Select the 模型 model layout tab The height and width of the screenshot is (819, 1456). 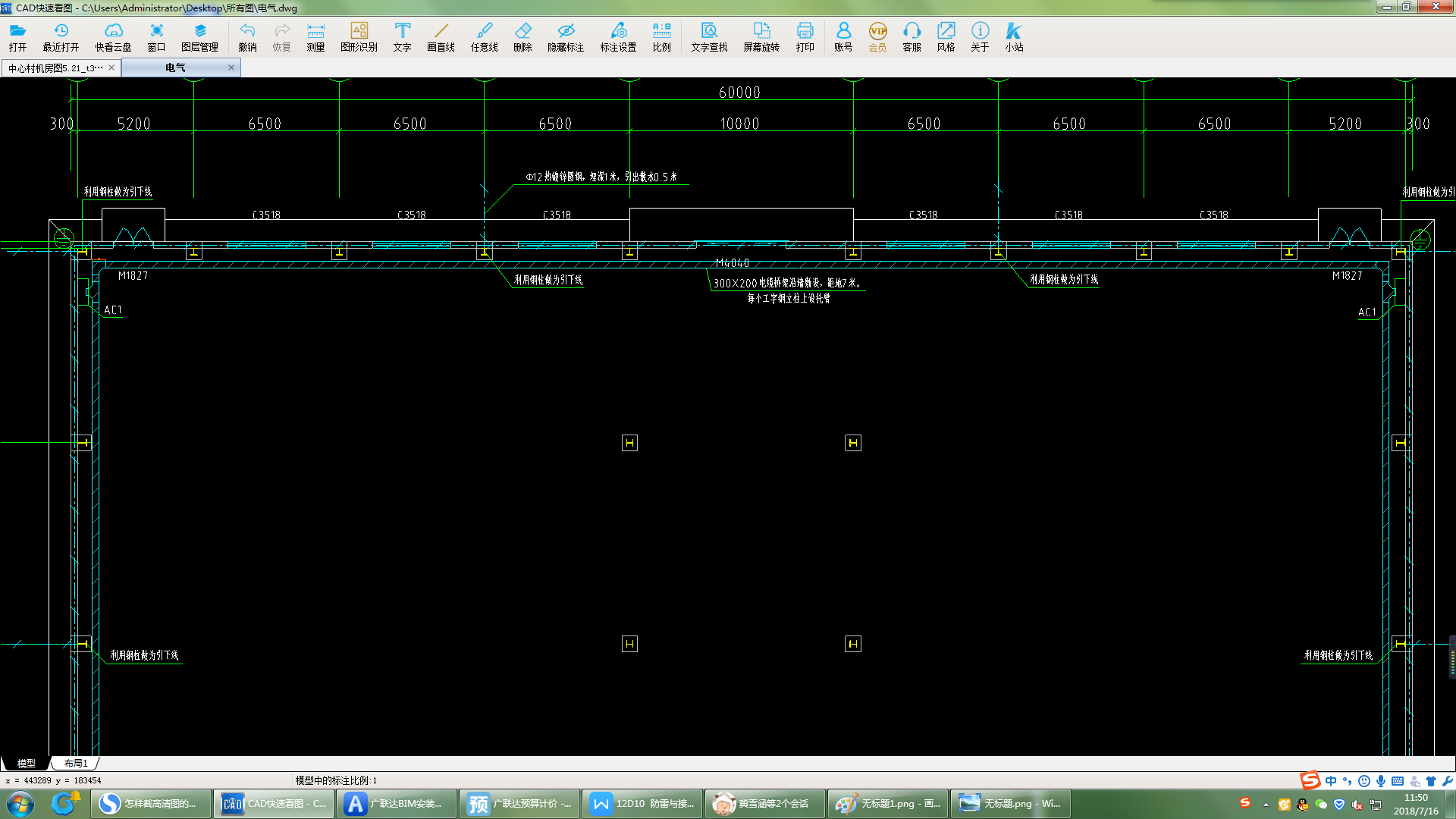tap(26, 763)
